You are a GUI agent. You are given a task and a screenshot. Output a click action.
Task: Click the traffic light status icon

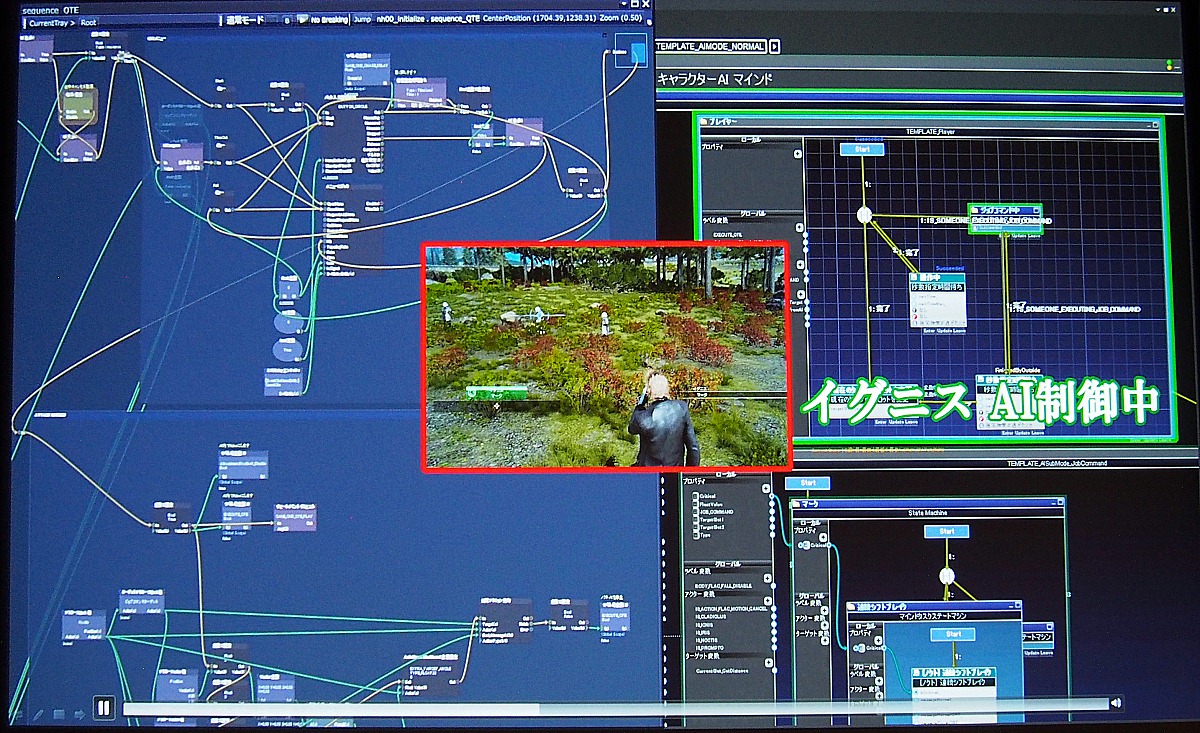(x=1171, y=66)
